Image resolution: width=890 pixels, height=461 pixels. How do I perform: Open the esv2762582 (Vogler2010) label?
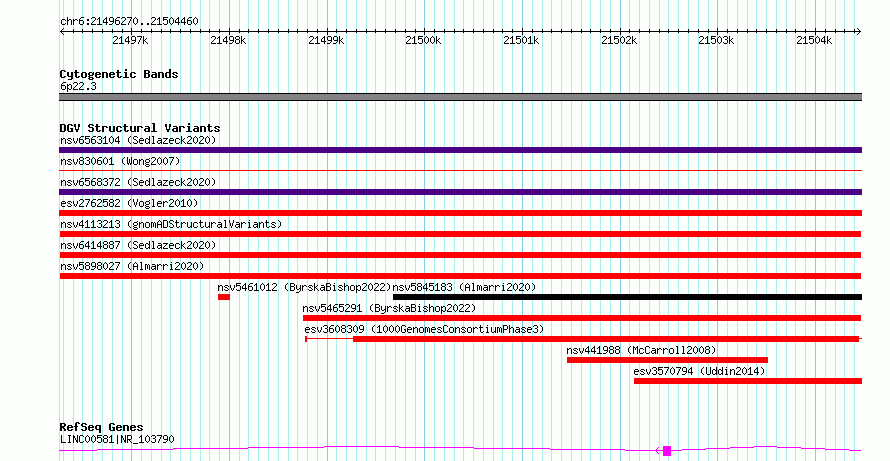pos(129,203)
